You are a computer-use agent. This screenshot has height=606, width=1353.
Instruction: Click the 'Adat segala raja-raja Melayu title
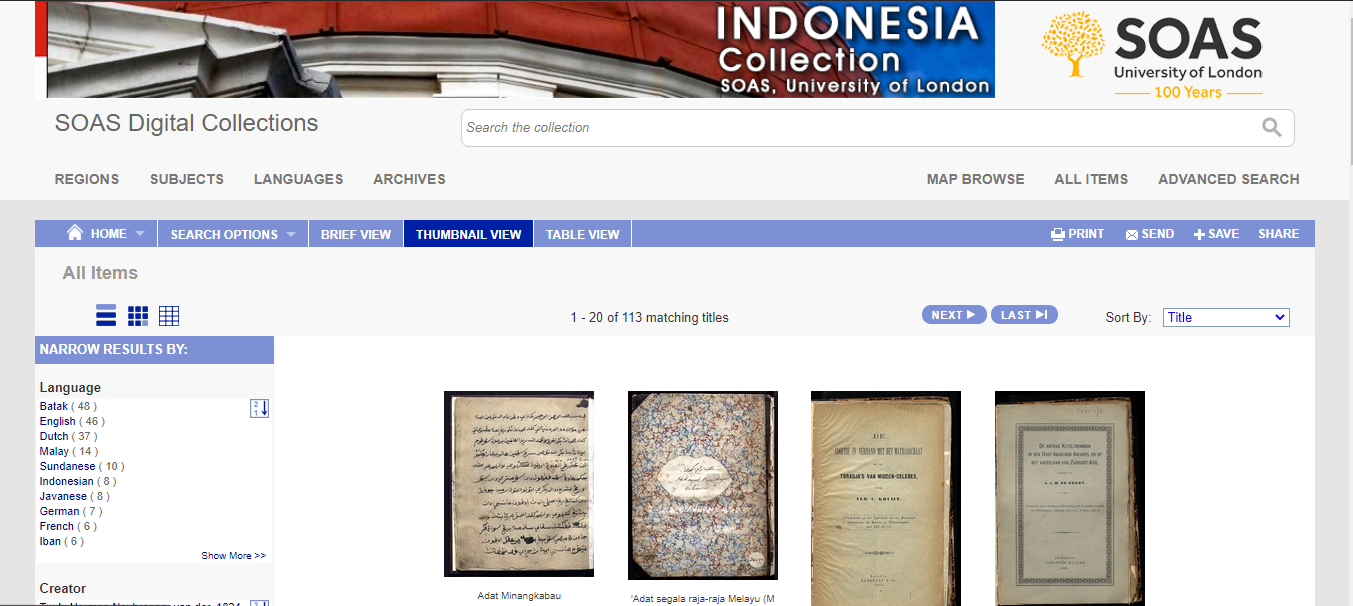[x=703, y=599]
